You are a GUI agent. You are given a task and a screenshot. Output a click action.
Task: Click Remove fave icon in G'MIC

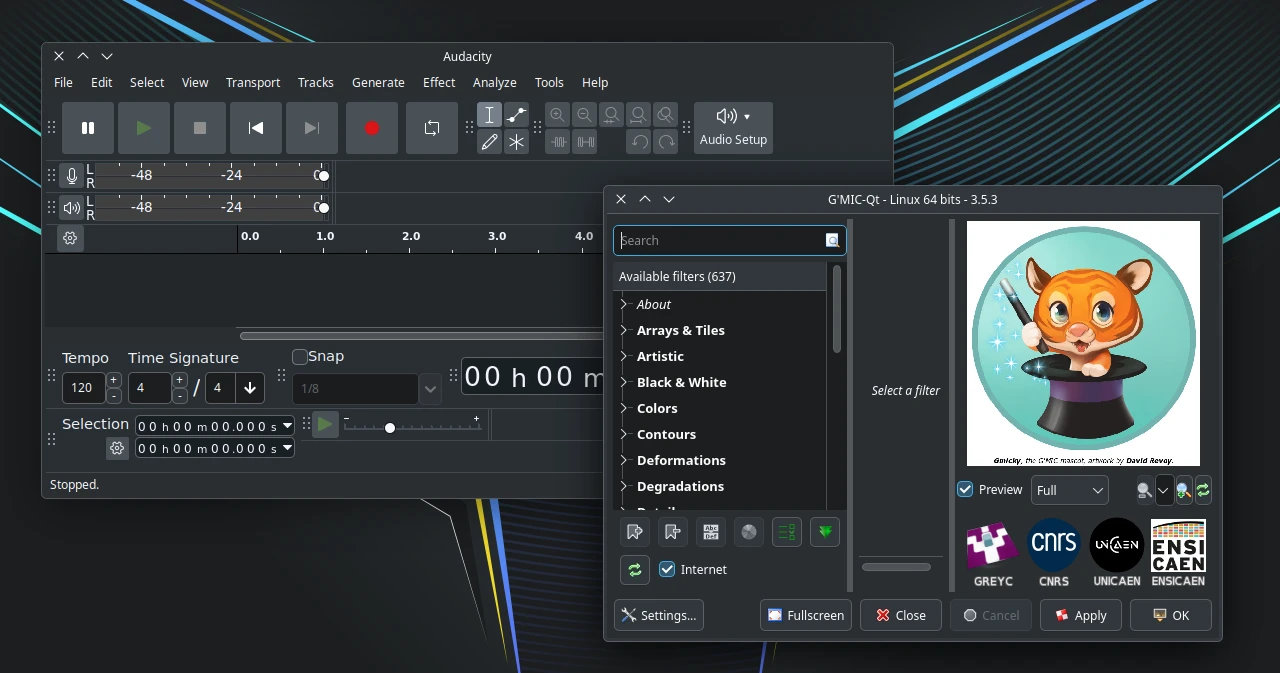coord(672,532)
